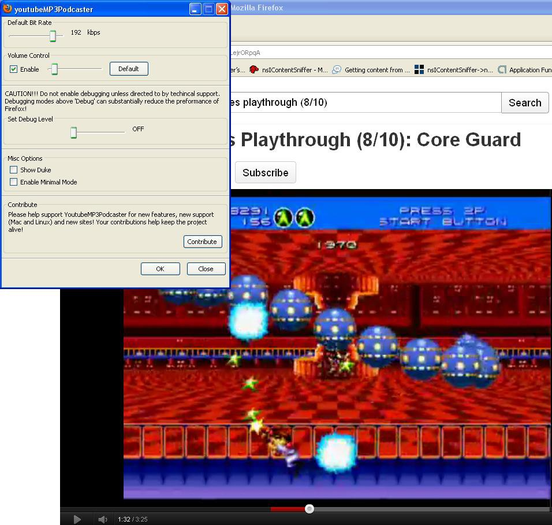Click the Default volume button

pyautogui.click(x=129, y=69)
